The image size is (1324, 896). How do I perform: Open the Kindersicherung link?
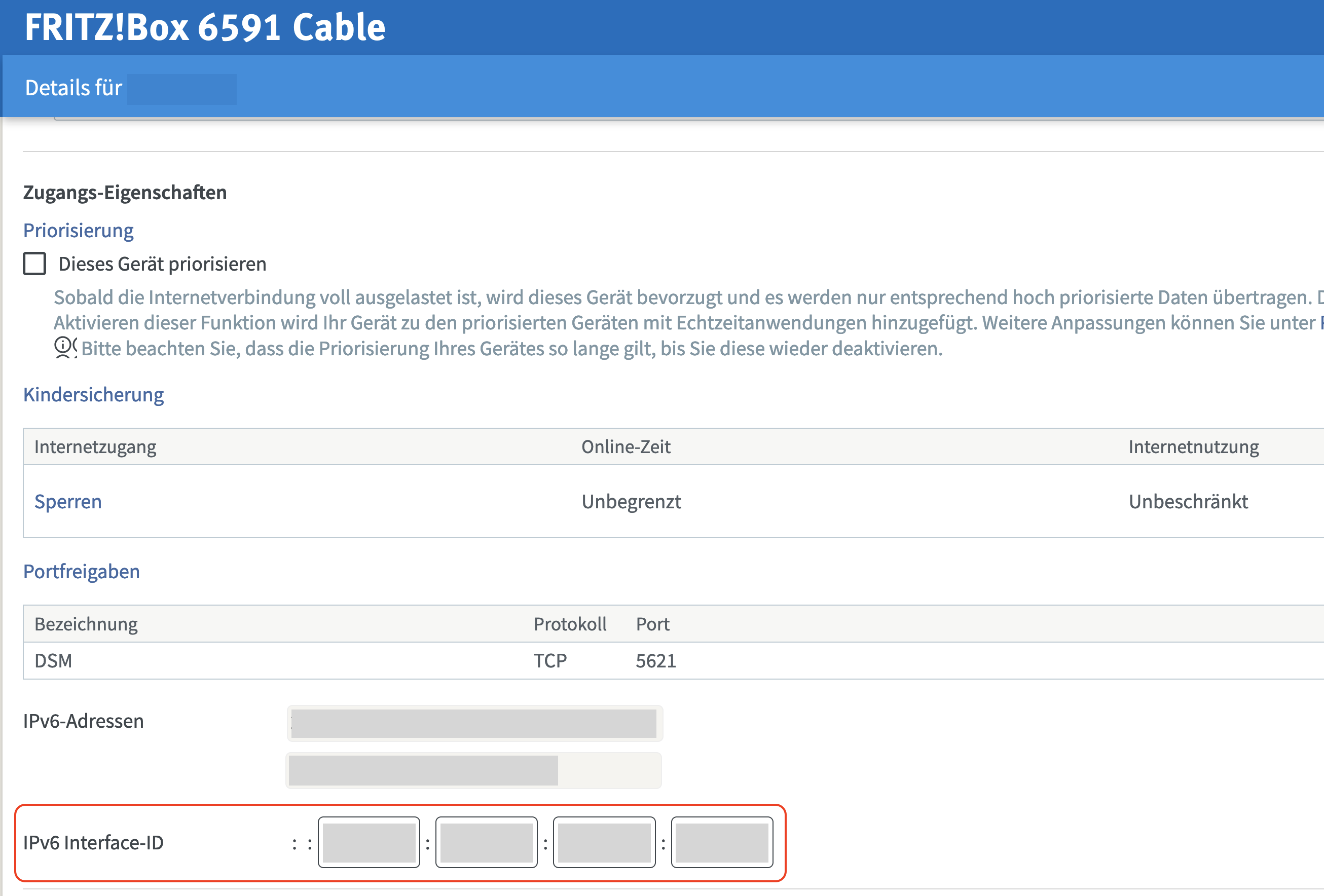[93, 394]
